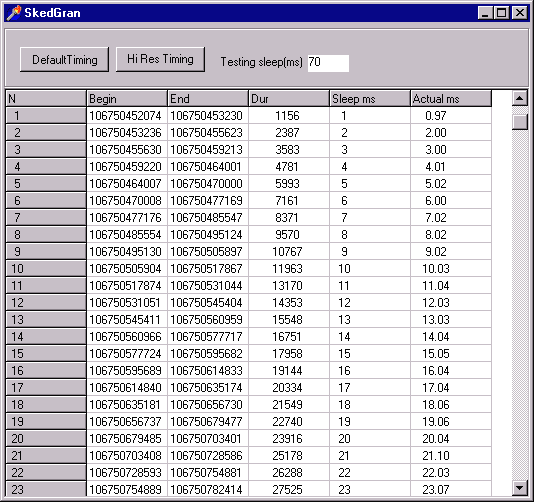This screenshot has height=502, width=534.
Task: Run the DefaultTiming test
Action: pos(64,60)
